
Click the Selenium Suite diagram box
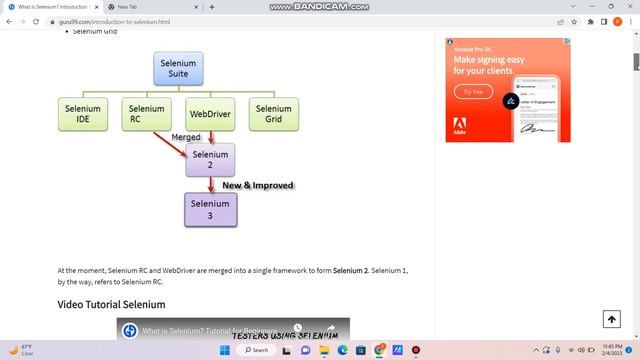tap(178, 69)
